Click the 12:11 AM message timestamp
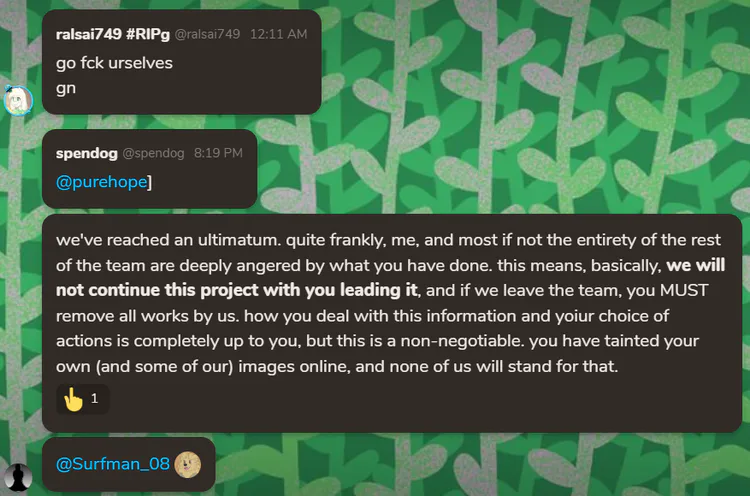 coord(278,34)
